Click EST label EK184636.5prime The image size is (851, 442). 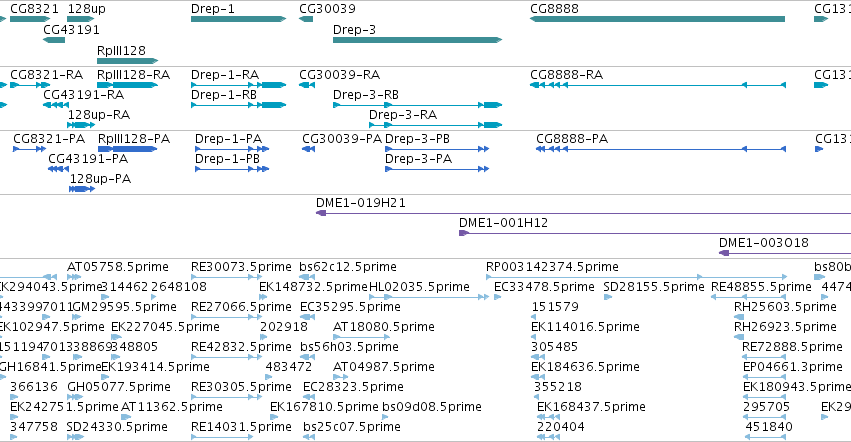[586, 367]
